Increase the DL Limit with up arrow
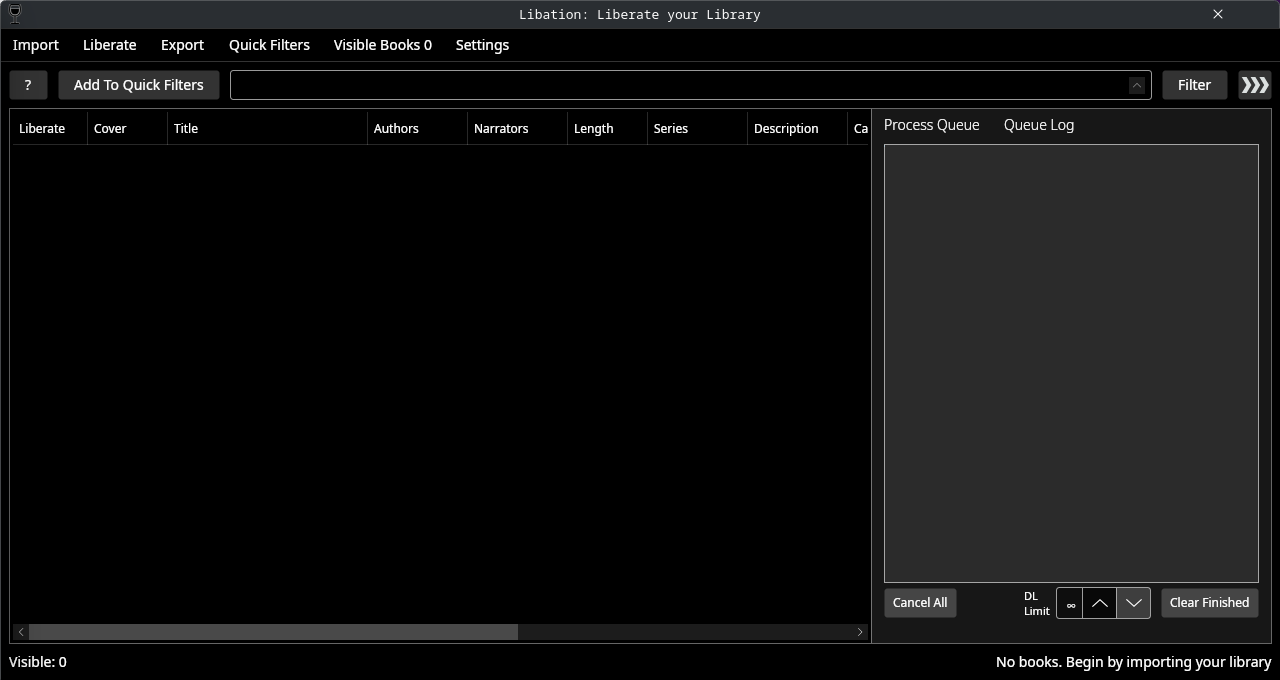Image resolution: width=1280 pixels, height=680 pixels. (x=1099, y=603)
